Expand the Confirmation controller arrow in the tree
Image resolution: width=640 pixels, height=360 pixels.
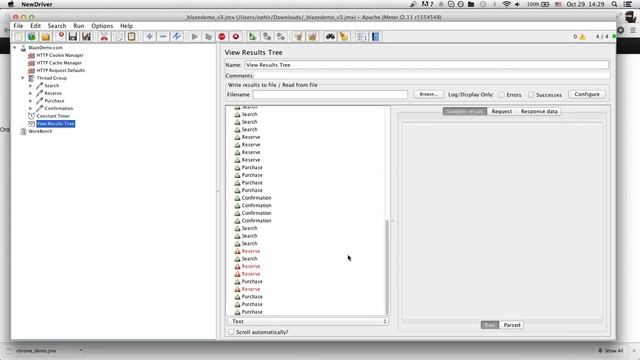point(31,109)
